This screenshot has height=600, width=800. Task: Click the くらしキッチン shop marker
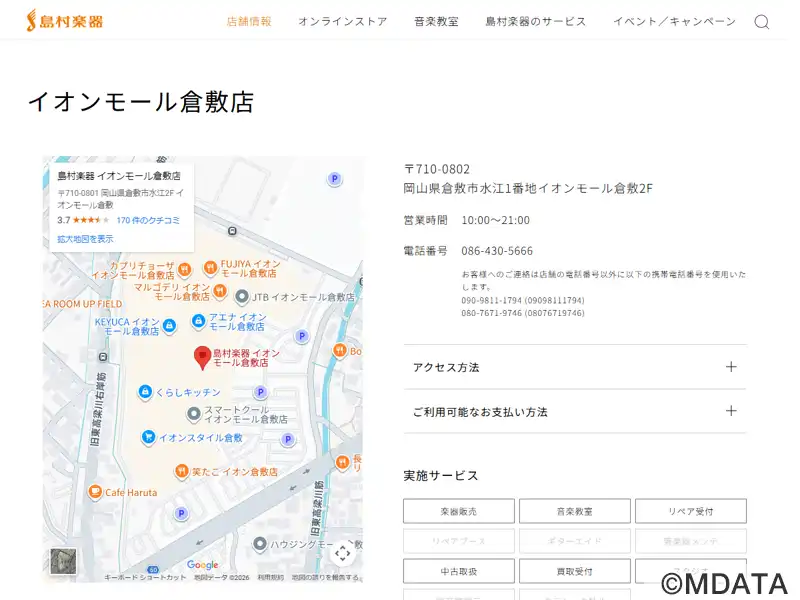(145, 392)
